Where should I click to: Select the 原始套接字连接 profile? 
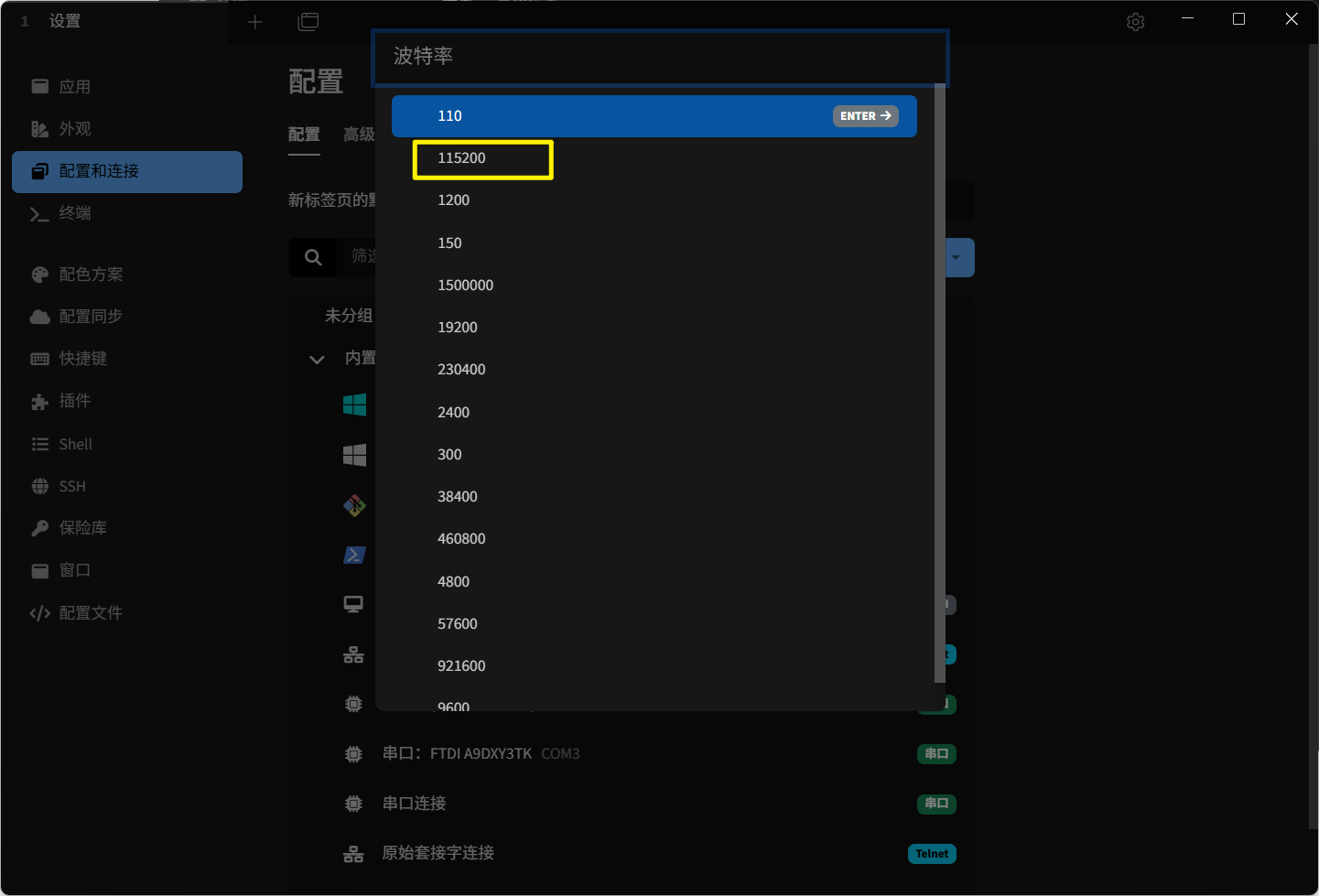point(438,853)
